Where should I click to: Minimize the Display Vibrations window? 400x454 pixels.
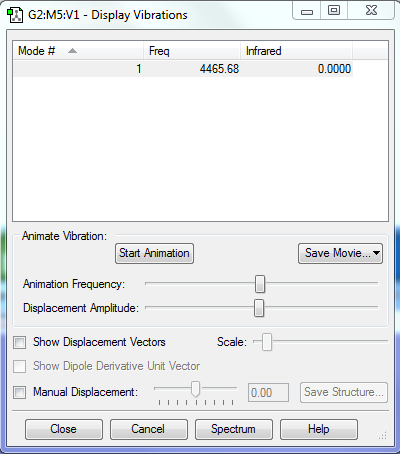pos(307,12)
